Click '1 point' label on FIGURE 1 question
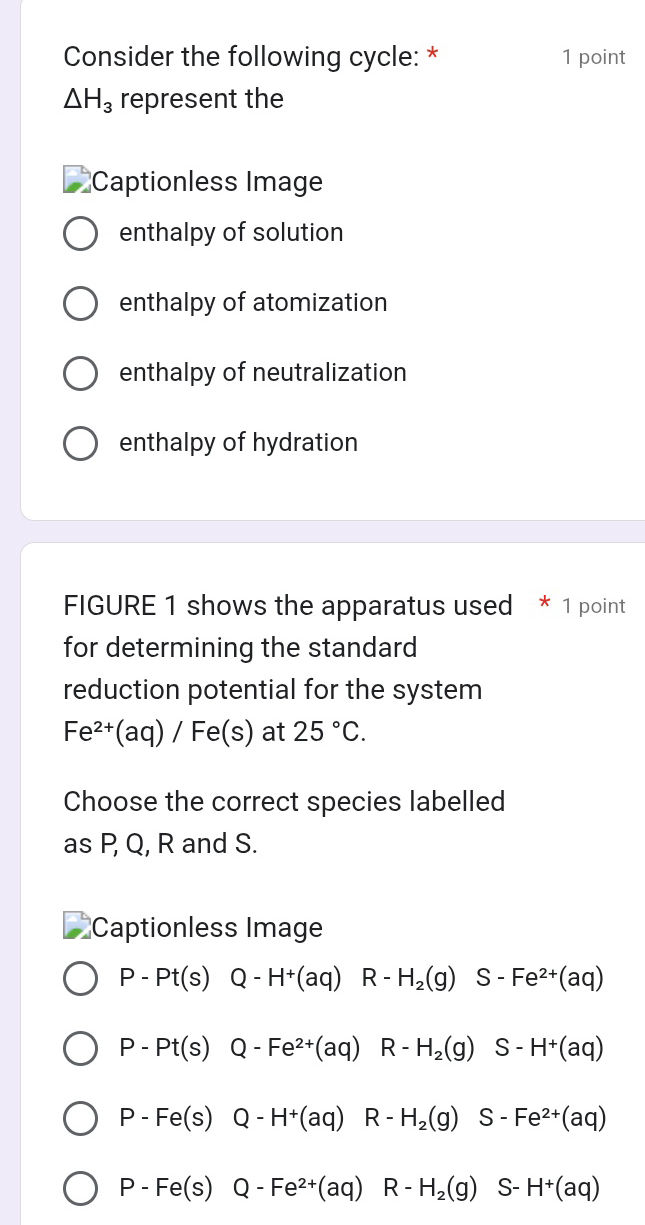The width and height of the screenshot is (645, 1225). 593,604
